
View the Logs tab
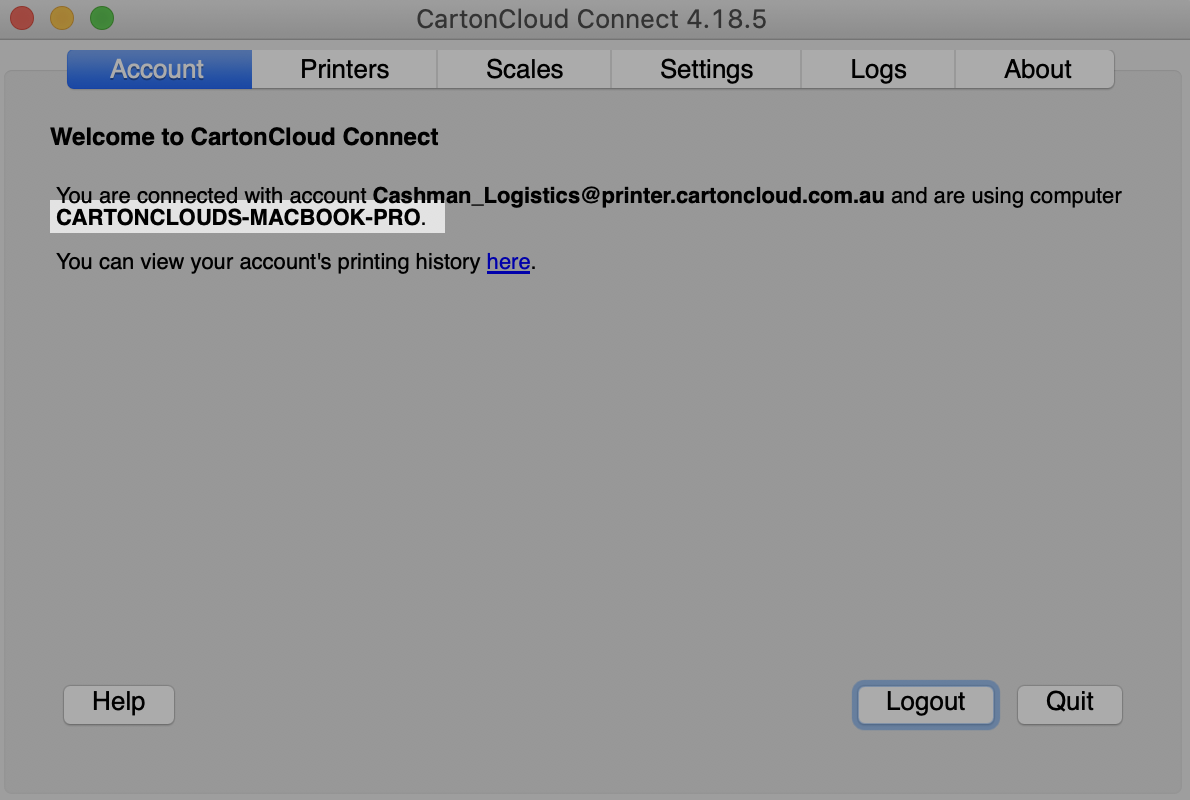click(x=878, y=69)
